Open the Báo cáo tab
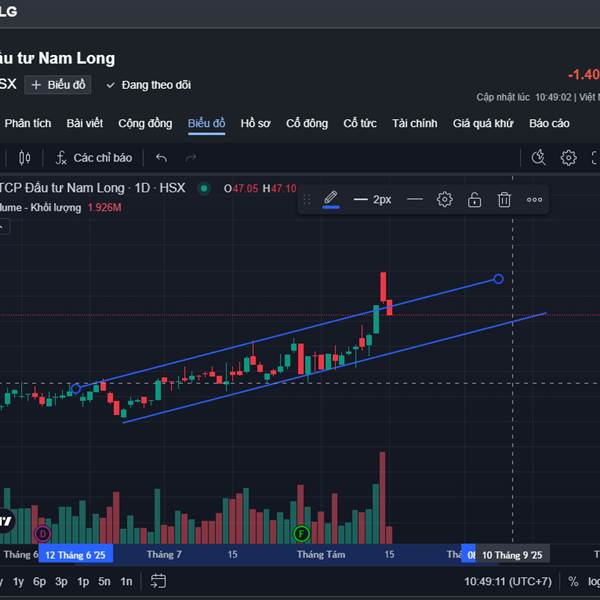 click(x=549, y=123)
